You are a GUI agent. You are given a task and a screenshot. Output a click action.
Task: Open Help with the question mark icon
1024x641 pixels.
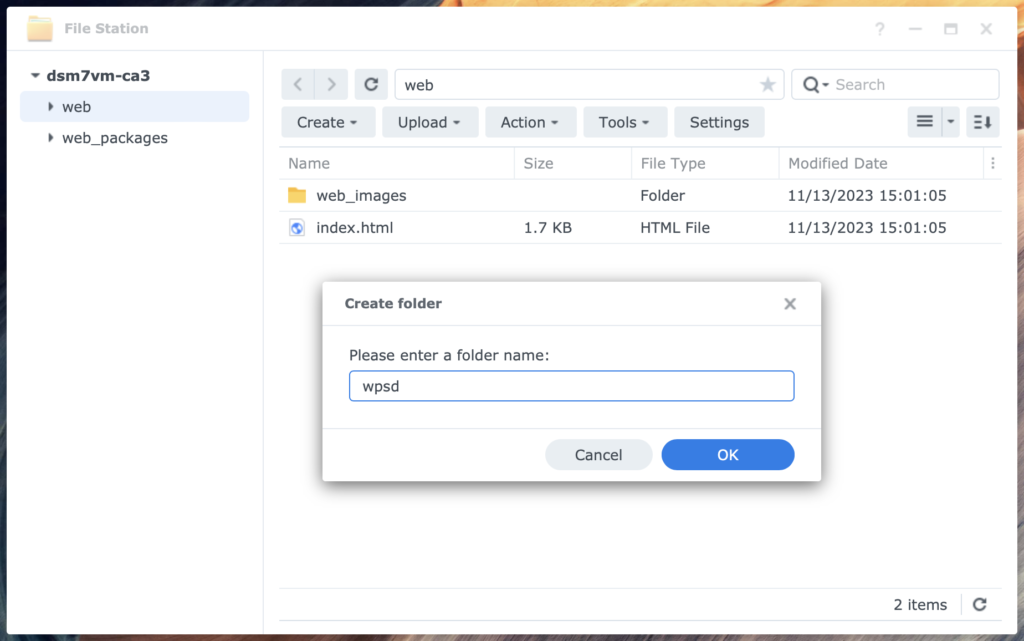point(879,29)
